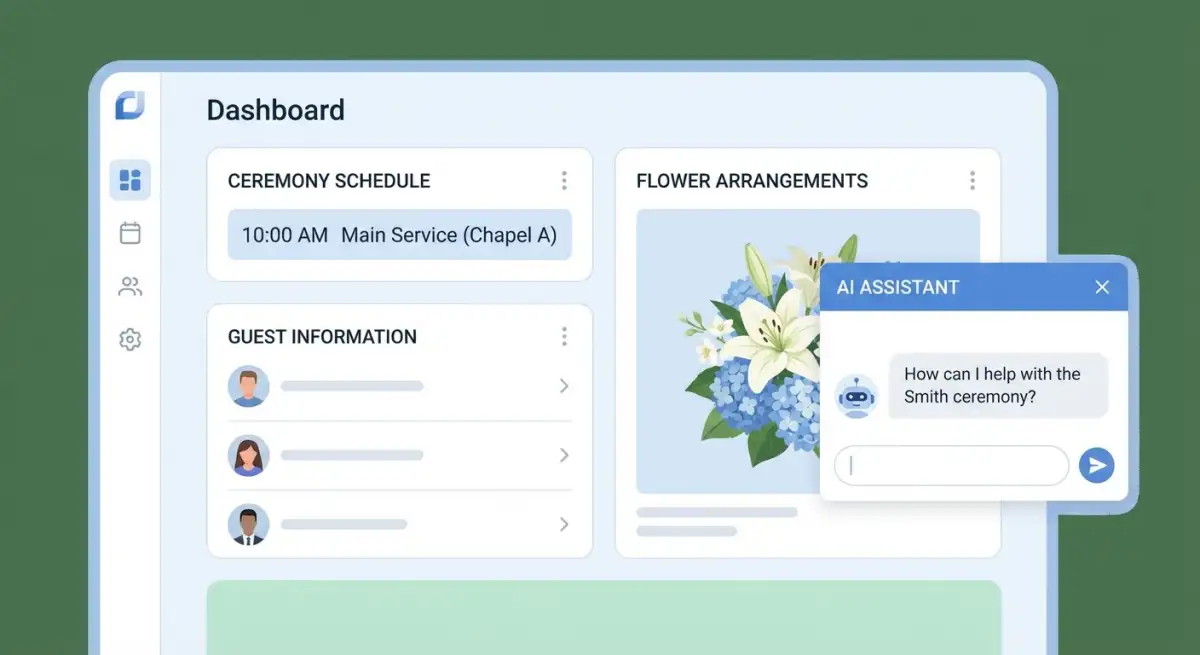Click the female guest's avatar

[x=248, y=455]
